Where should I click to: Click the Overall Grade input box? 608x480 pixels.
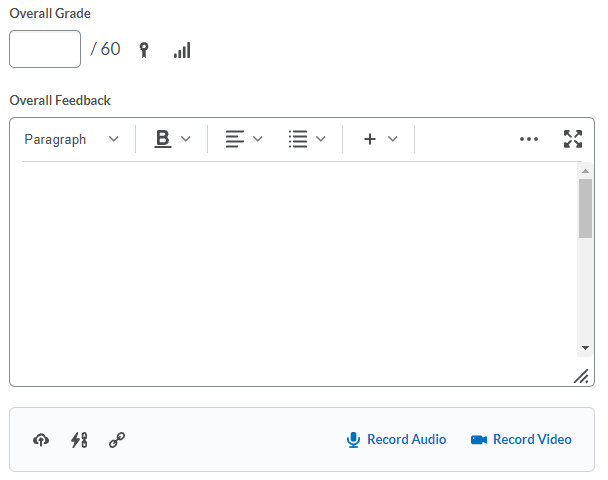[45, 49]
